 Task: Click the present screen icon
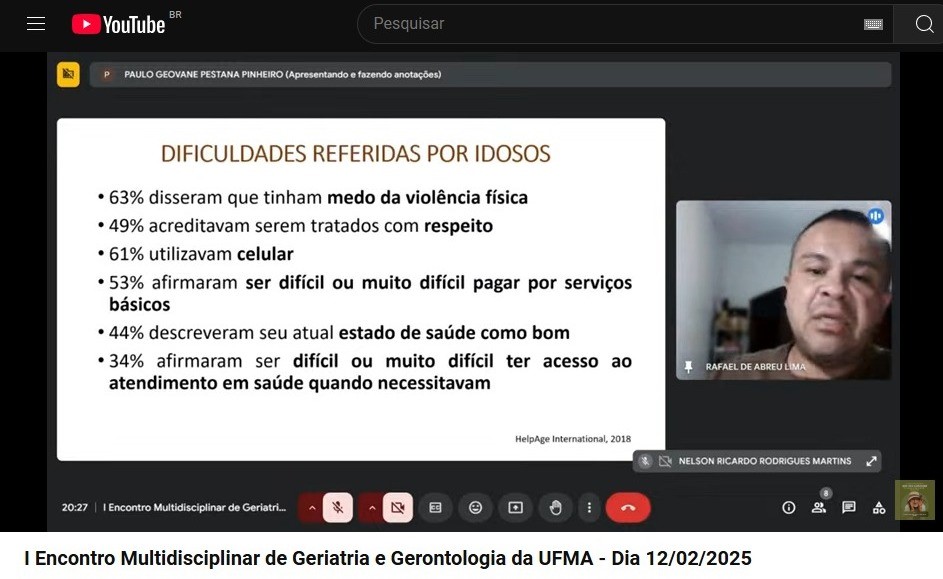coord(515,507)
